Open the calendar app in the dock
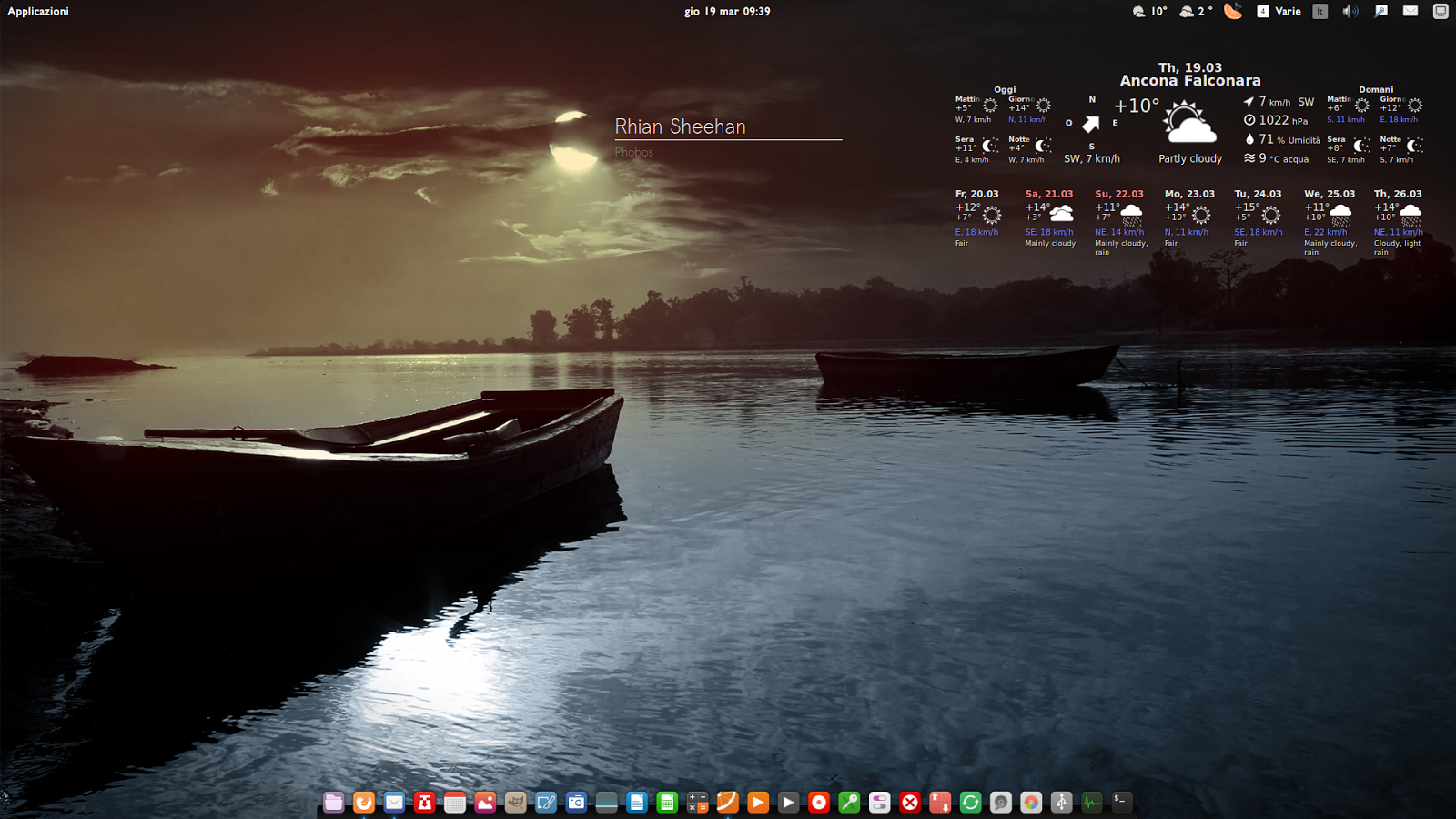The height and width of the screenshot is (819, 1456). pos(455,802)
